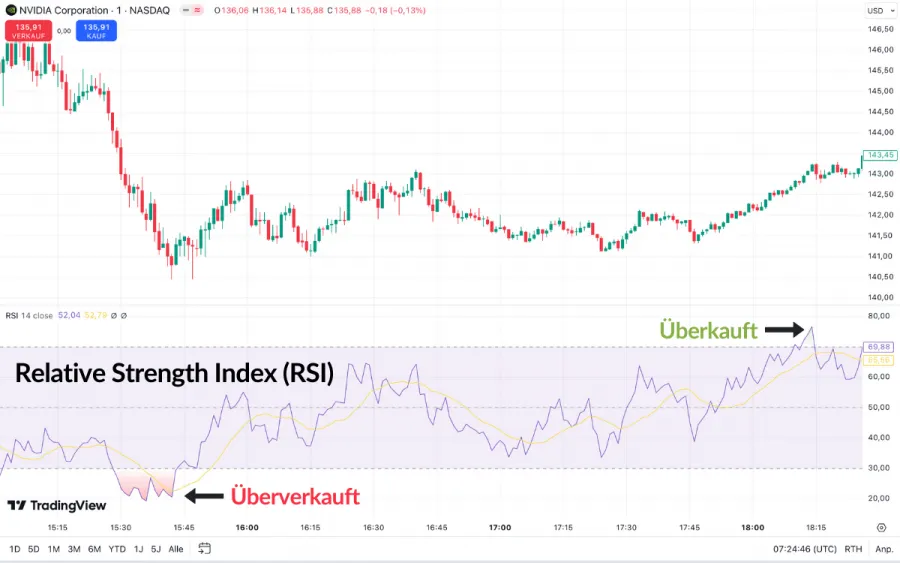
Task: Open chart settings gear on time axis
Action: 882,527
